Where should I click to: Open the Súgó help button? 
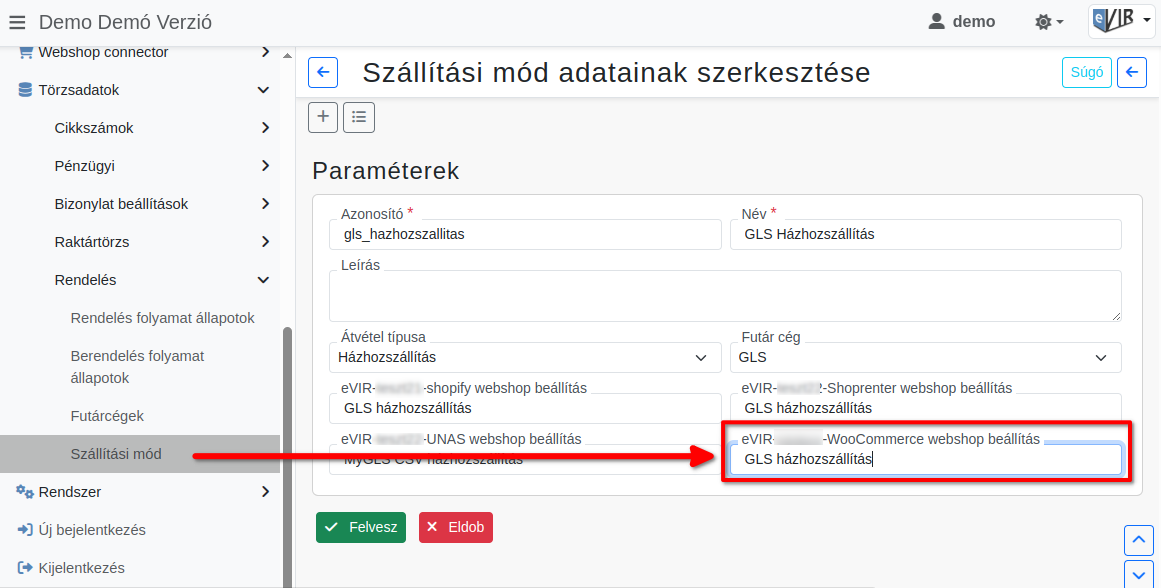pyautogui.click(x=1086, y=73)
